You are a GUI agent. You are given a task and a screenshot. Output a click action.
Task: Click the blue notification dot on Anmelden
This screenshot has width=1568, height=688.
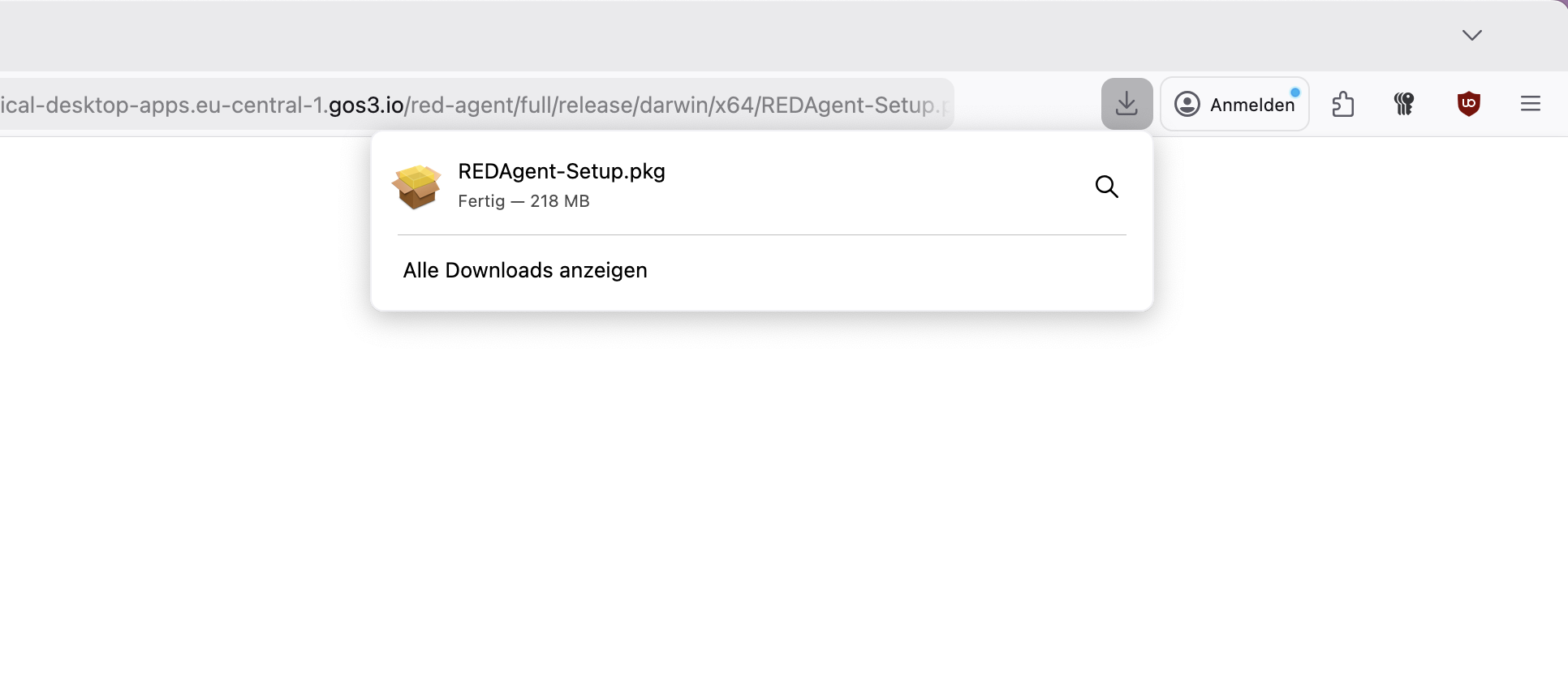point(1295,92)
